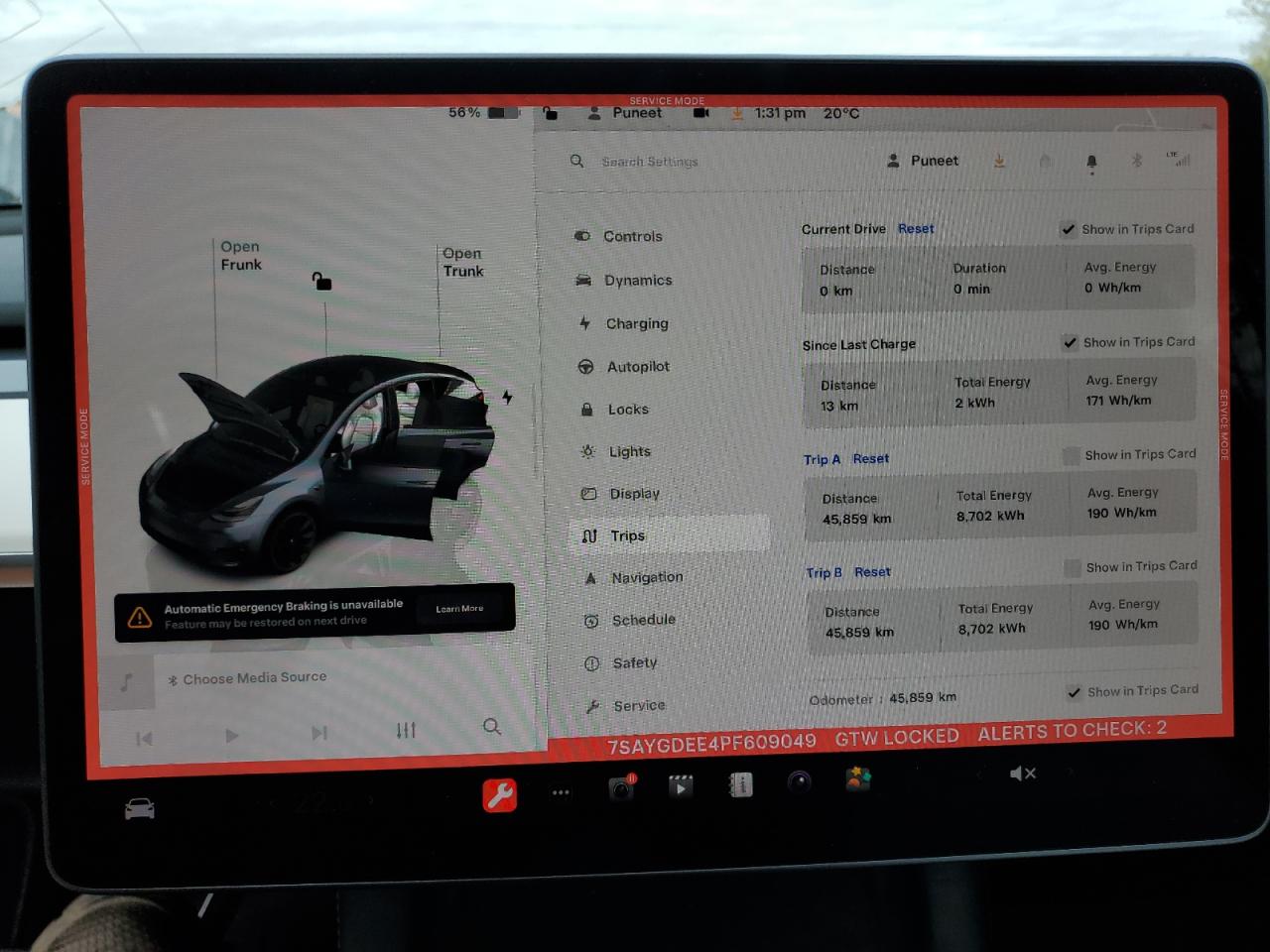Uncheck Since Last Charge Show in Trips Card

point(1070,342)
